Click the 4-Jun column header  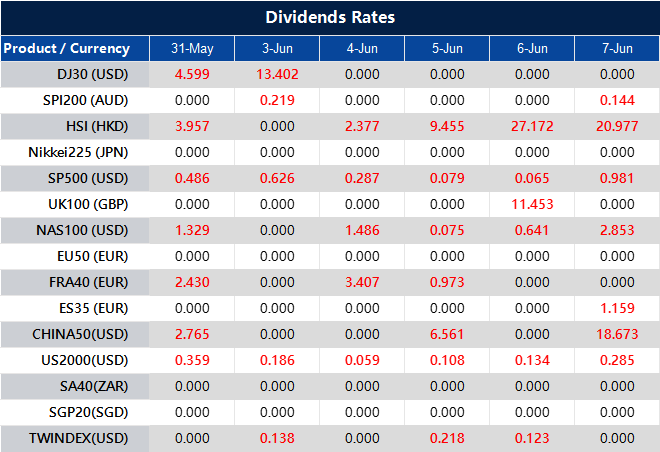pos(362,48)
